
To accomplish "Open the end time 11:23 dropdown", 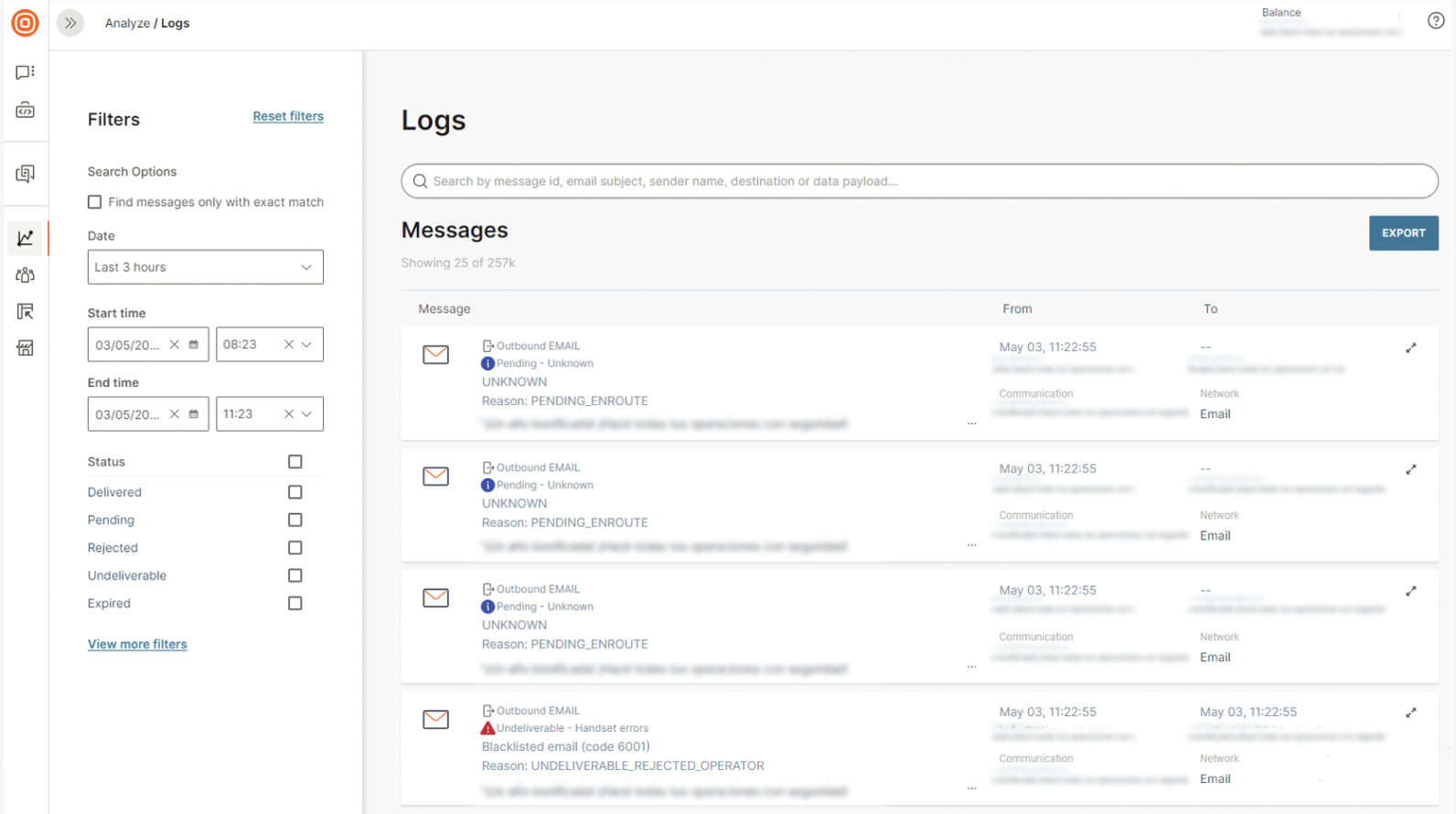I will [306, 414].
